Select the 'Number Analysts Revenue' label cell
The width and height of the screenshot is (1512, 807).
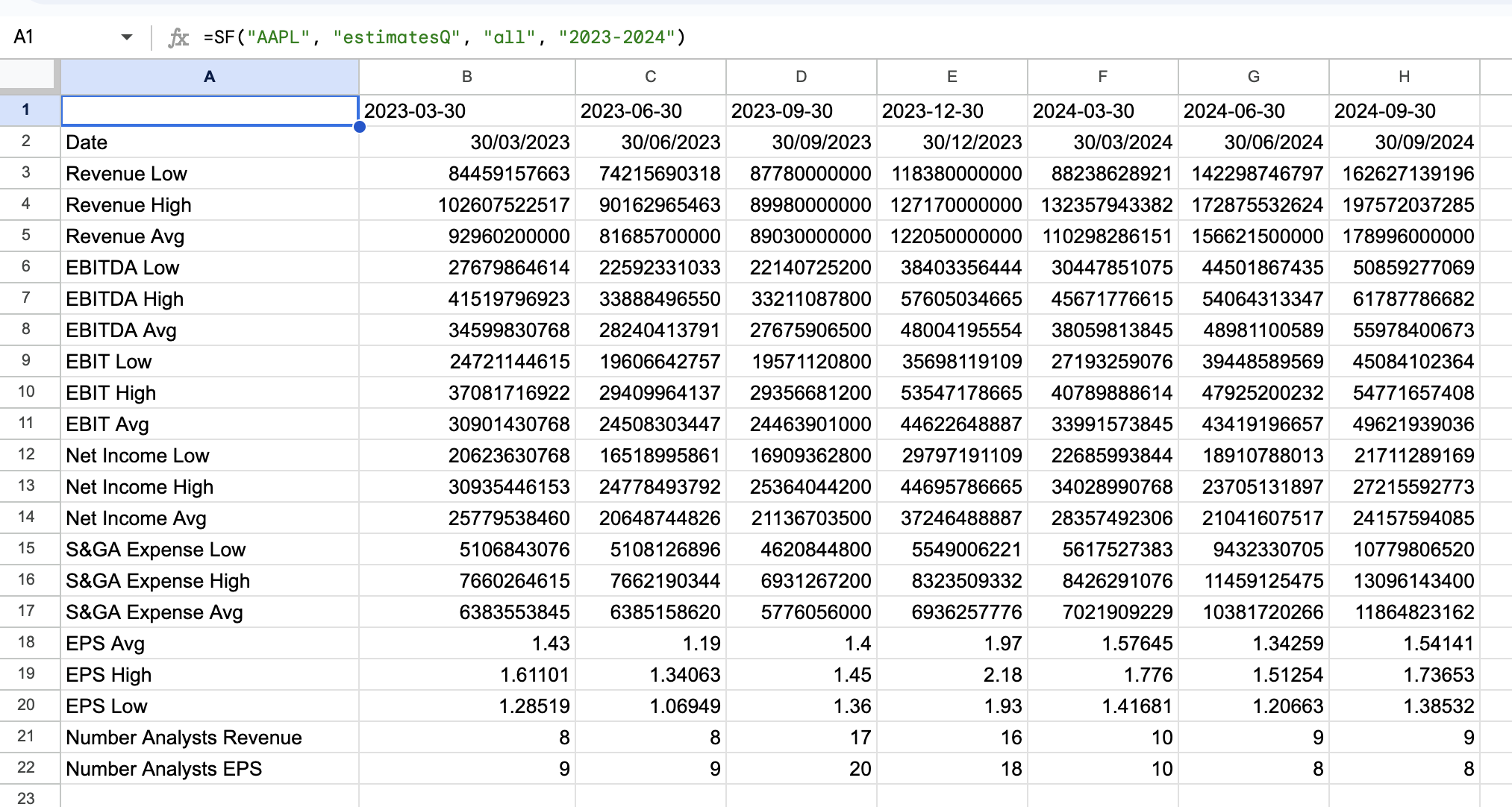(x=210, y=737)
